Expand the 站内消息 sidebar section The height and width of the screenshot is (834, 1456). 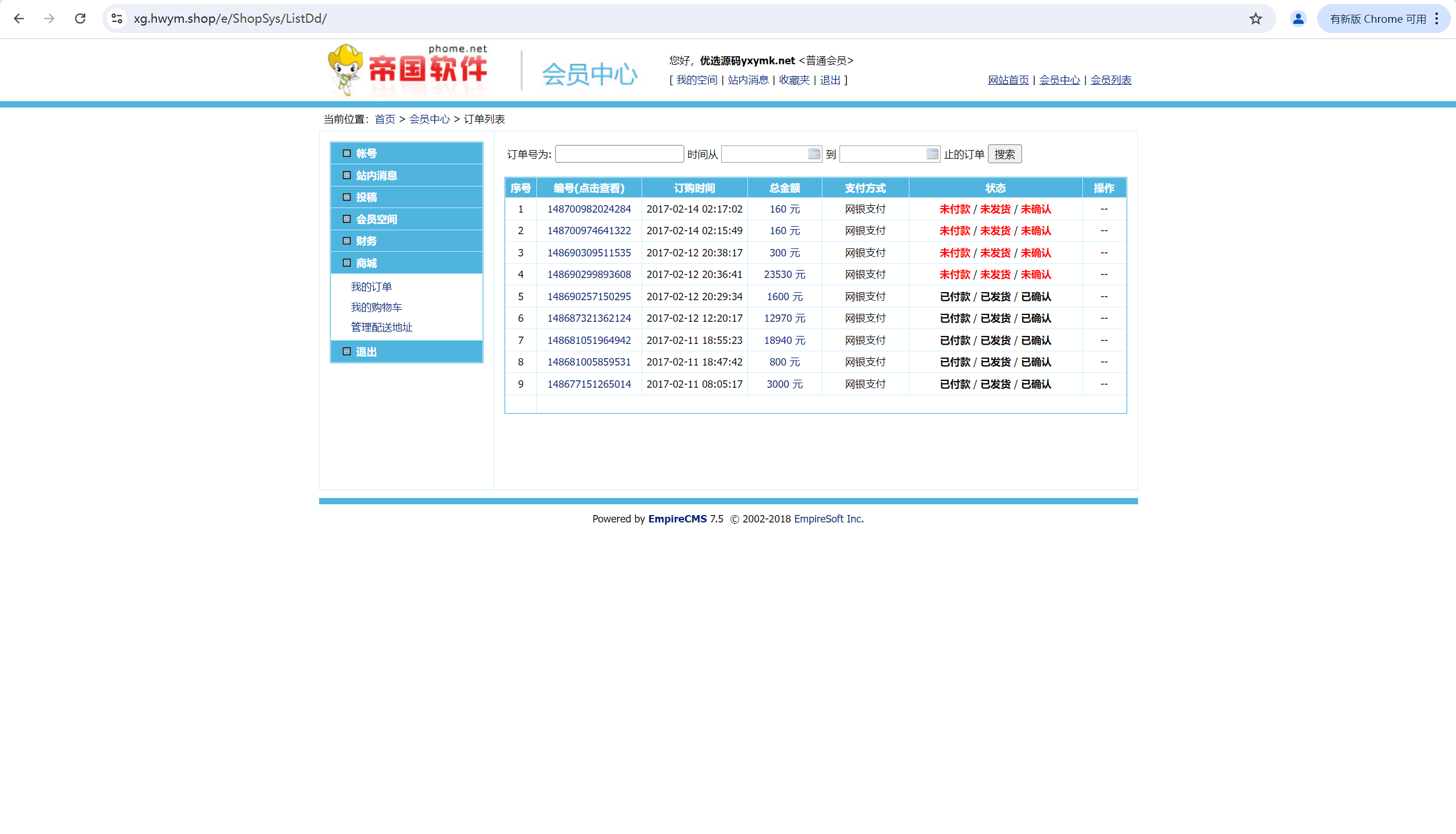click(x=406, y=175)
